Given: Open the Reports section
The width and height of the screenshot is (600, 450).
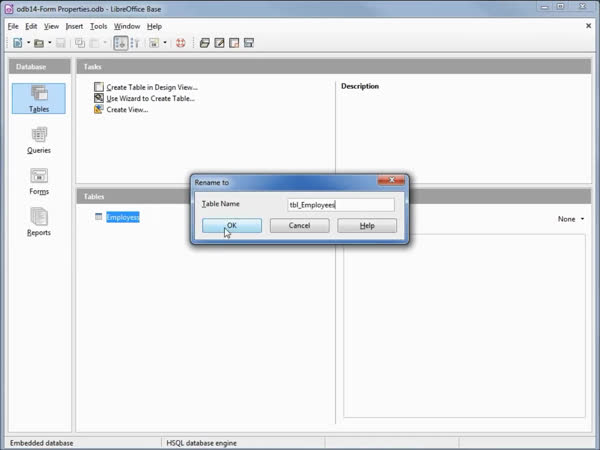Looking at the screenshot, I should pos(39,222).
